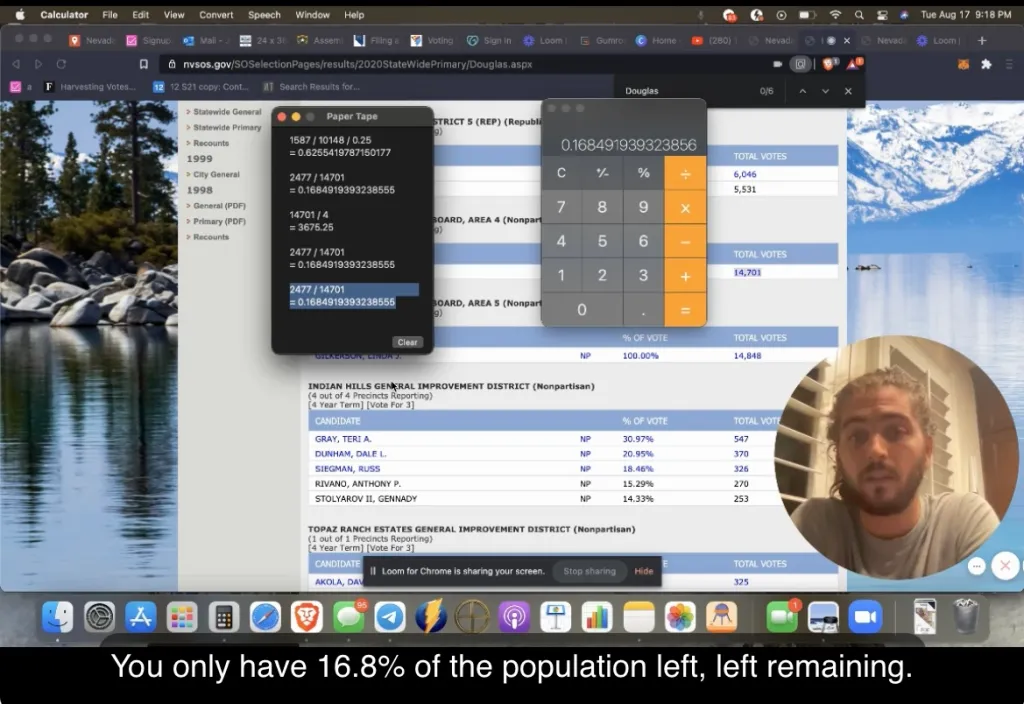Click the Brave Shields icon in the address bar
The width and height of the screenshot is (1024, 704).
pyautogui.click(x=829, y=64)
